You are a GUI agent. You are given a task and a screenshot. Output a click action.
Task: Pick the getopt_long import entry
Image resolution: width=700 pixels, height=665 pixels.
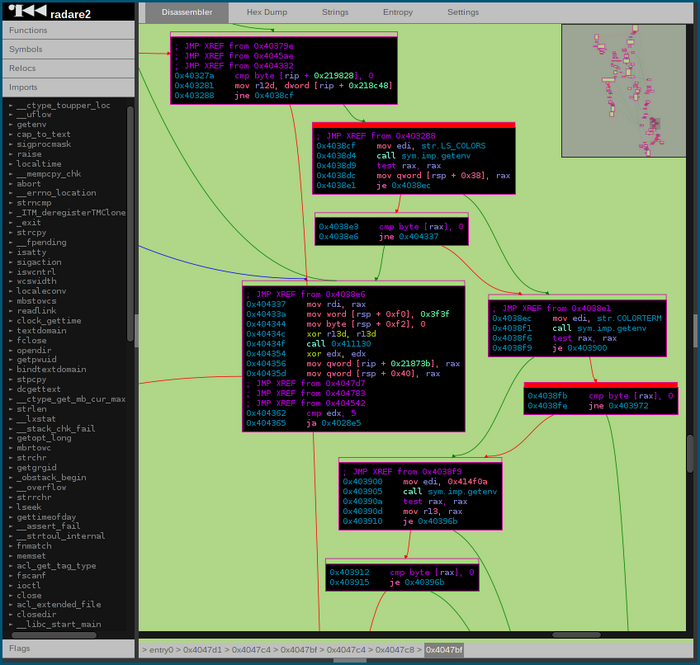click(43, 438)
